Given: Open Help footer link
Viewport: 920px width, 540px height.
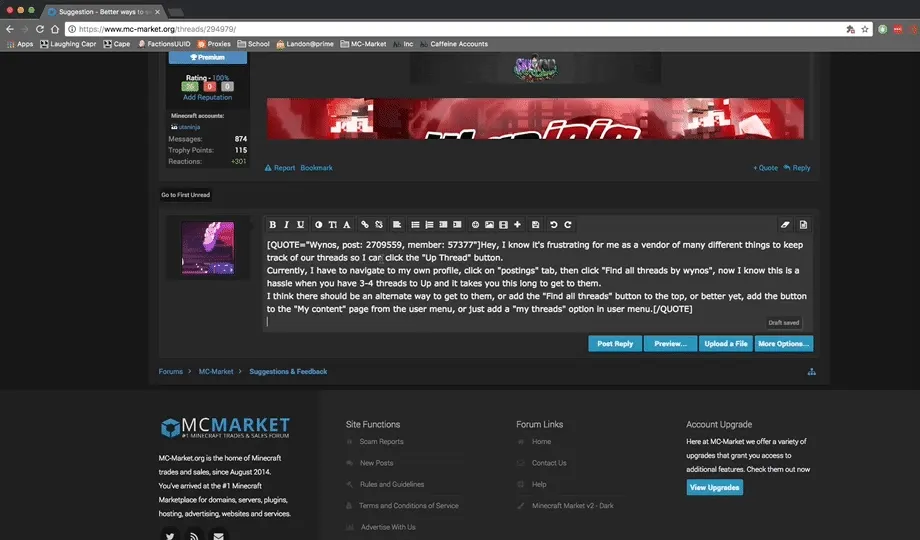Looking at the screenshot, I should (539, 484).
